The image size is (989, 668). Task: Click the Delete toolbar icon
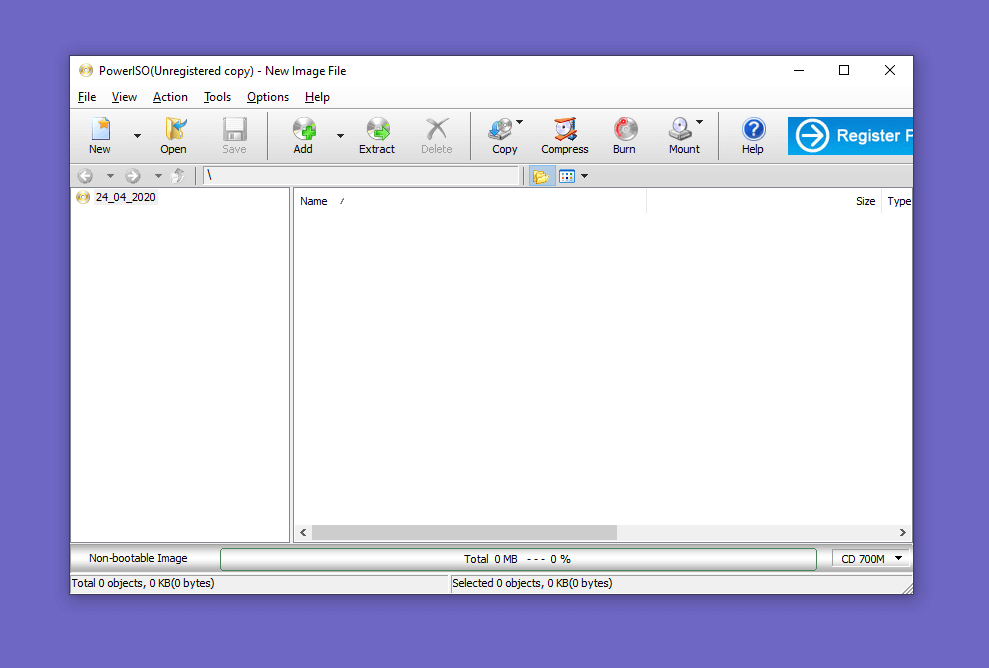(436, 136)
